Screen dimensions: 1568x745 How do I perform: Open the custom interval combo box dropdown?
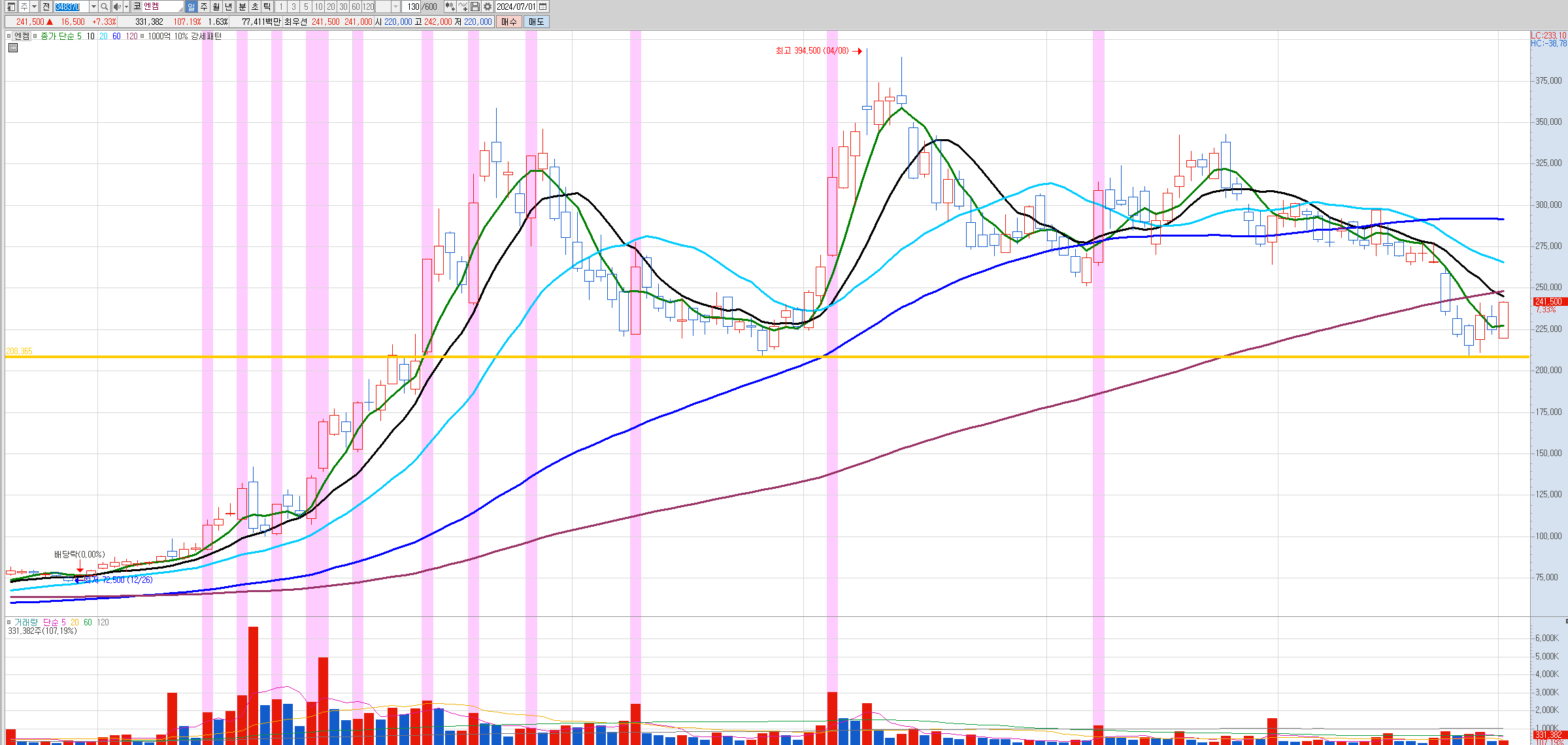tap(395, 7)
